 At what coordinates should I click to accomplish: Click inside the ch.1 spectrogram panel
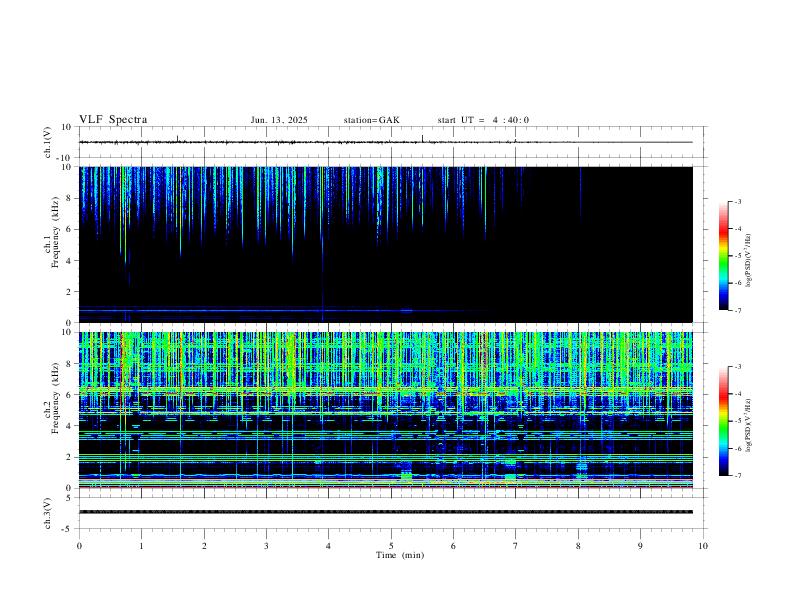[385, 244]
